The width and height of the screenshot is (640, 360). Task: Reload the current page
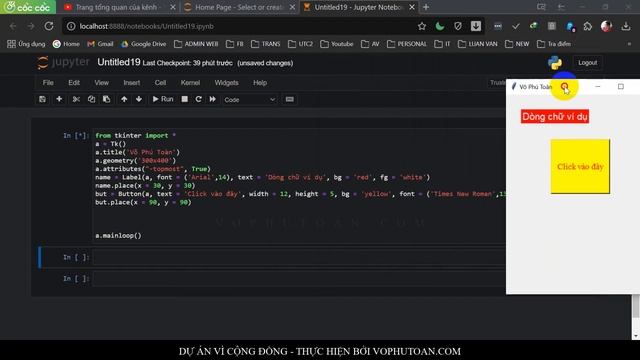[49, 26]
